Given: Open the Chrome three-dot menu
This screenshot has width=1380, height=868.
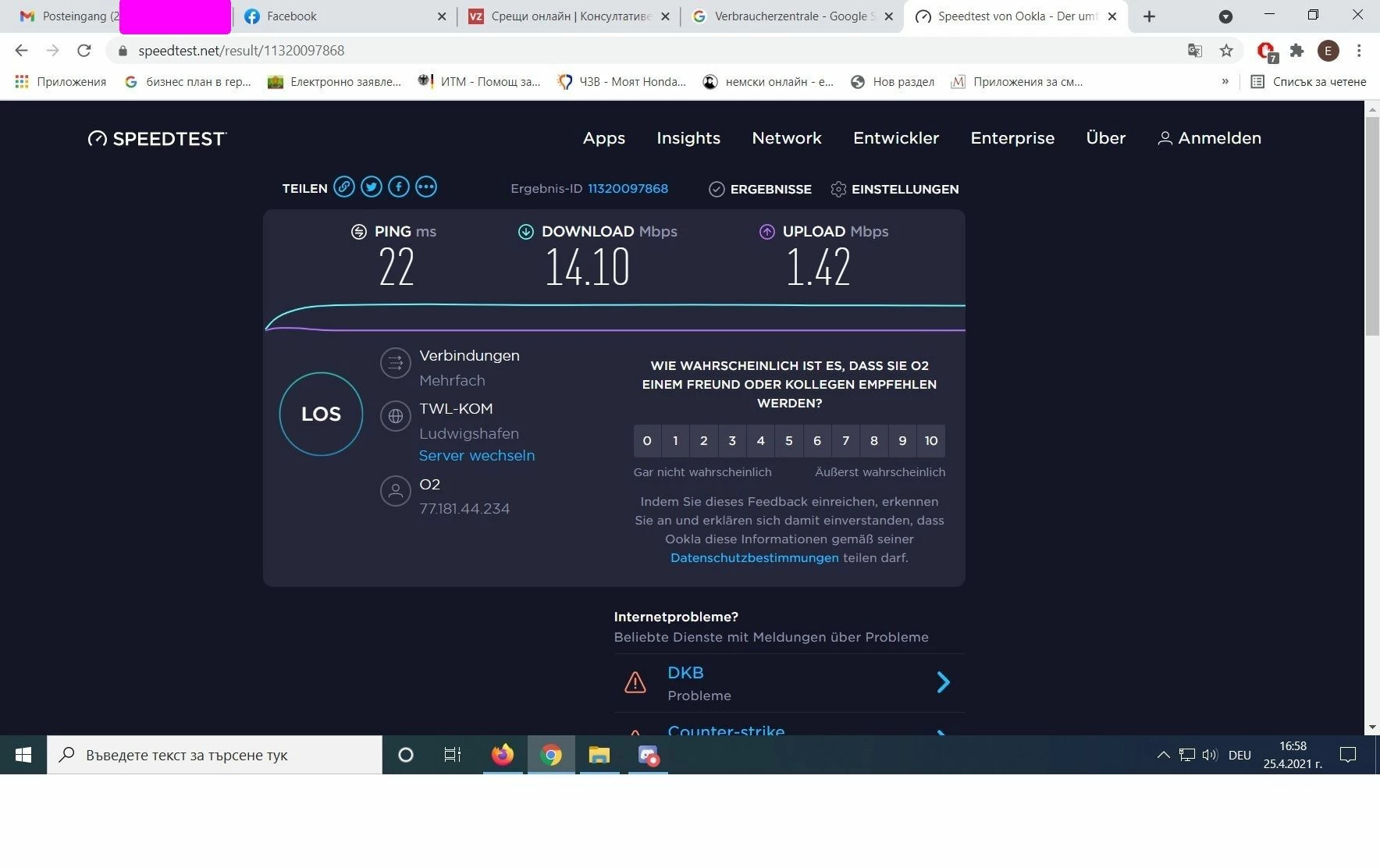Looking at the screenshot, I should tap(1359, 51).
